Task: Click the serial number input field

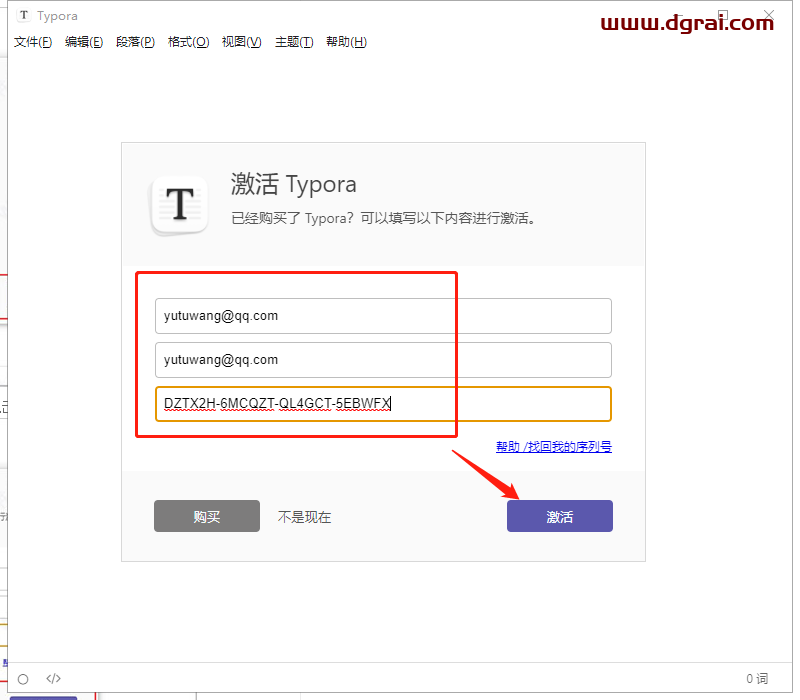Action: pos(385,404)
